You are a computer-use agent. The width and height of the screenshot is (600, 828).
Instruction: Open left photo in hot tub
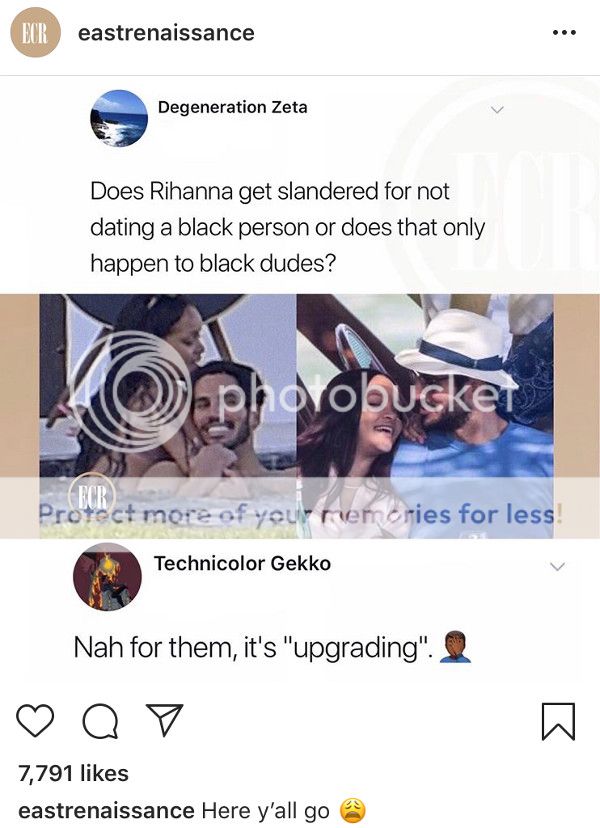tap(168, 416)
